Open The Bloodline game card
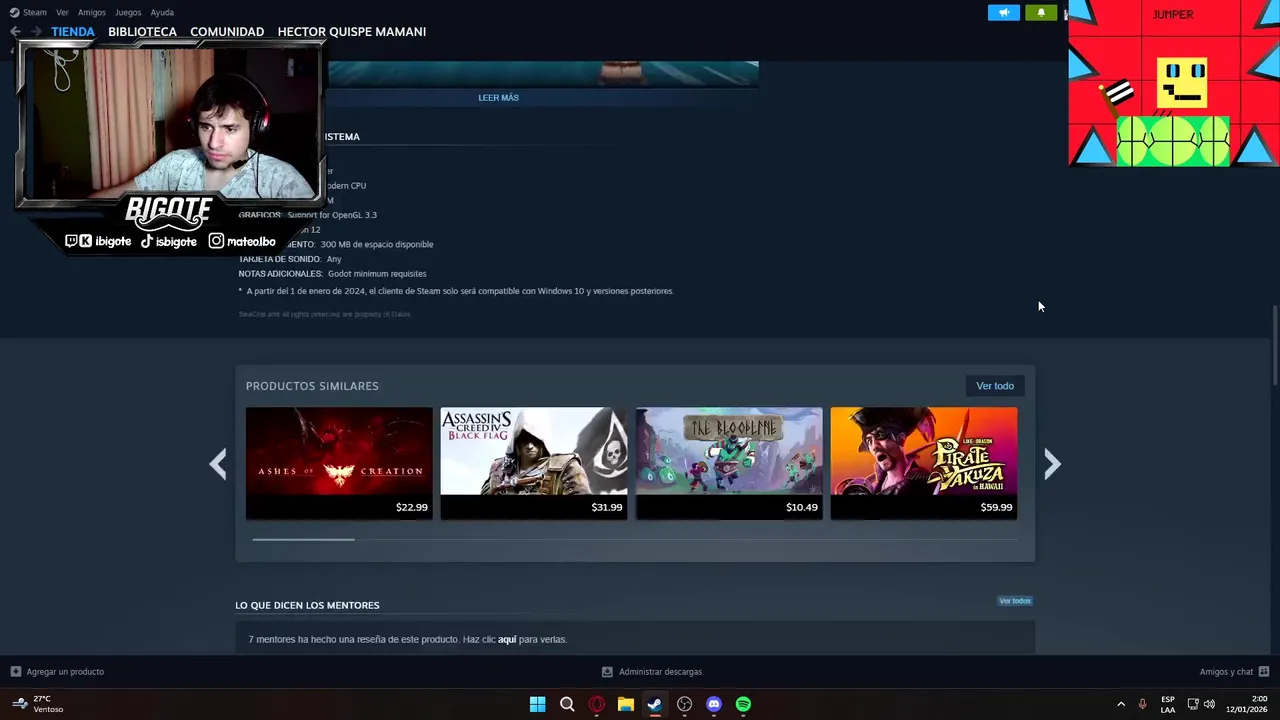The width and height of the screenshot is (1280, 720). [729, 463]
